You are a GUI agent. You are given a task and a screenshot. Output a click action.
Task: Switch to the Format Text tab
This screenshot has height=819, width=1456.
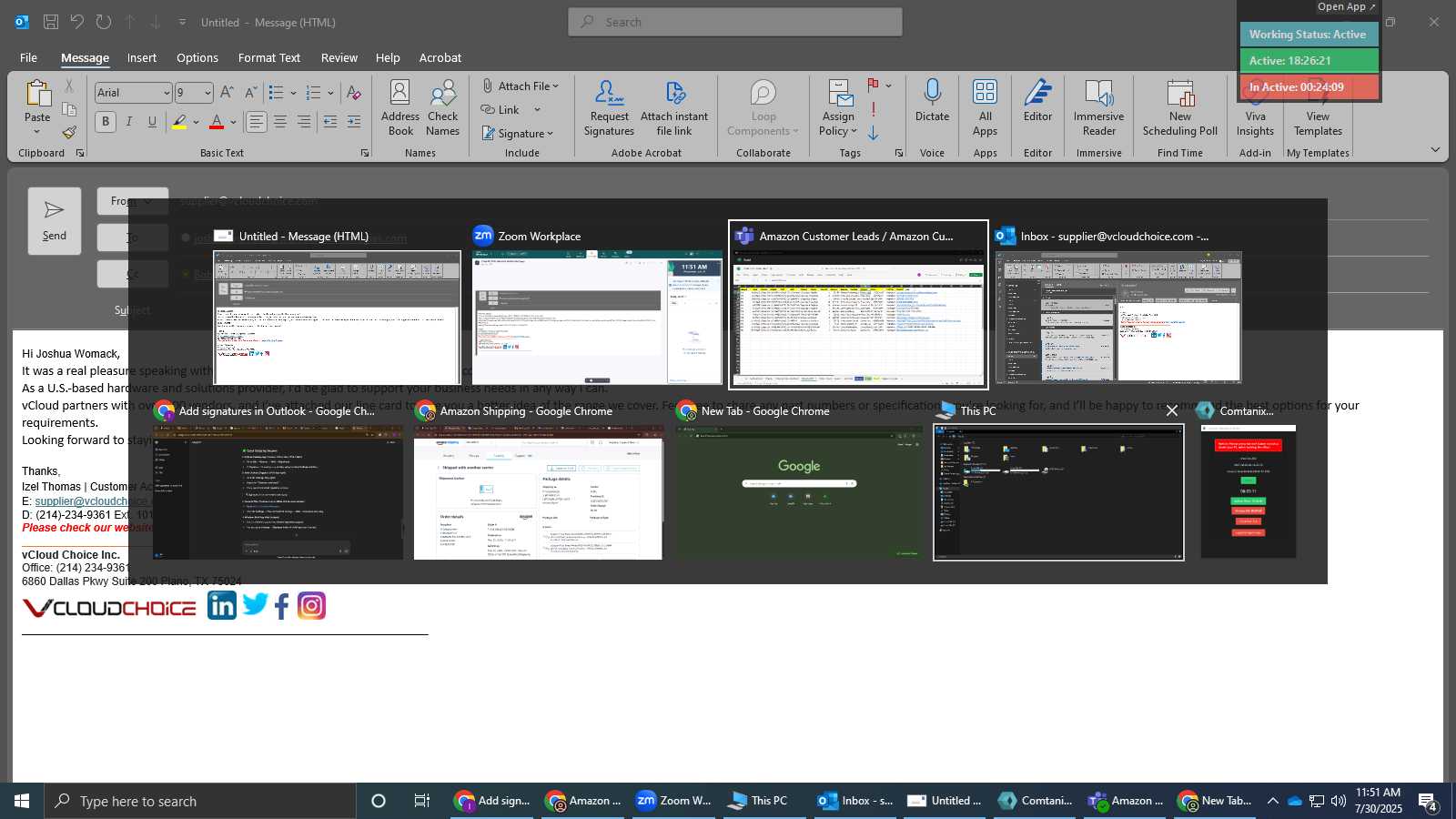[269, 57]
